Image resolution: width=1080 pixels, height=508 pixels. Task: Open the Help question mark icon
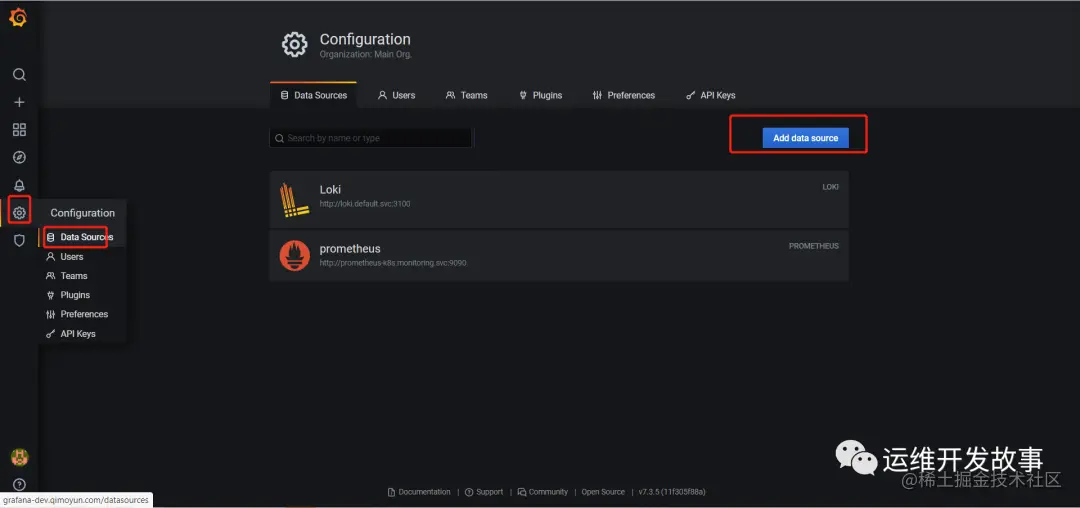coord(19,485)
